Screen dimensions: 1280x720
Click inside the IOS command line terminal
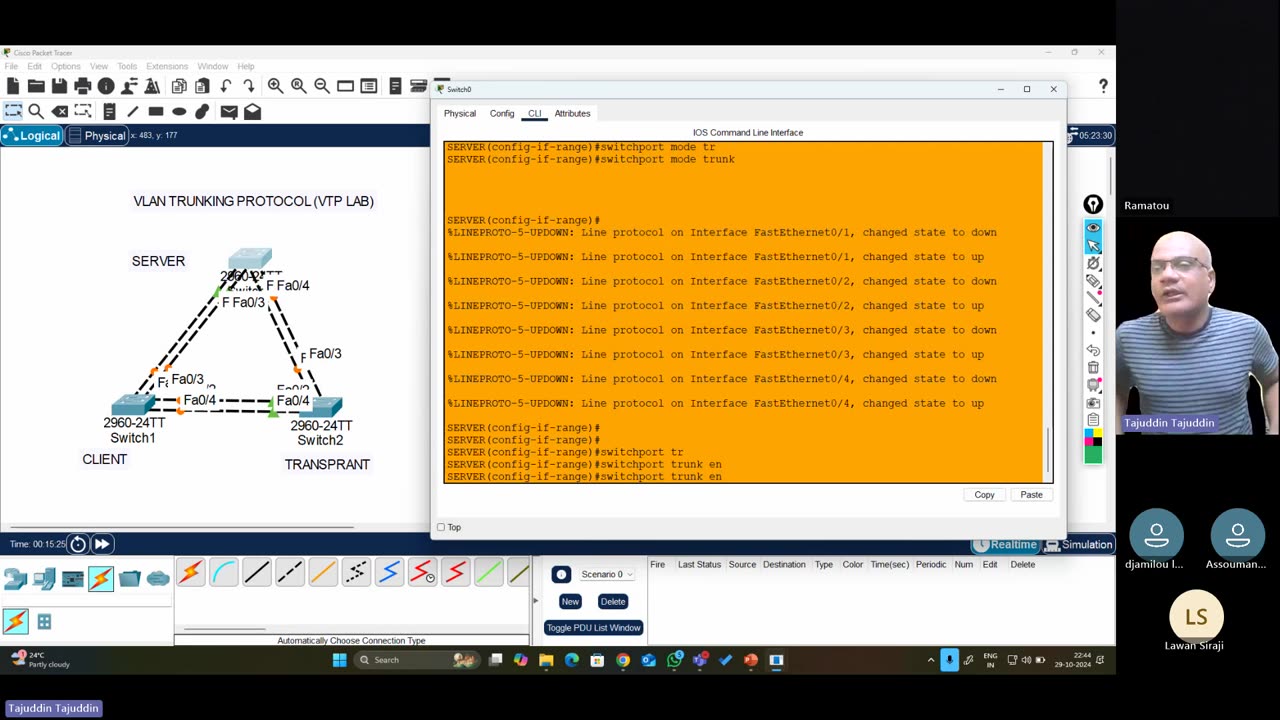point(744,312)
